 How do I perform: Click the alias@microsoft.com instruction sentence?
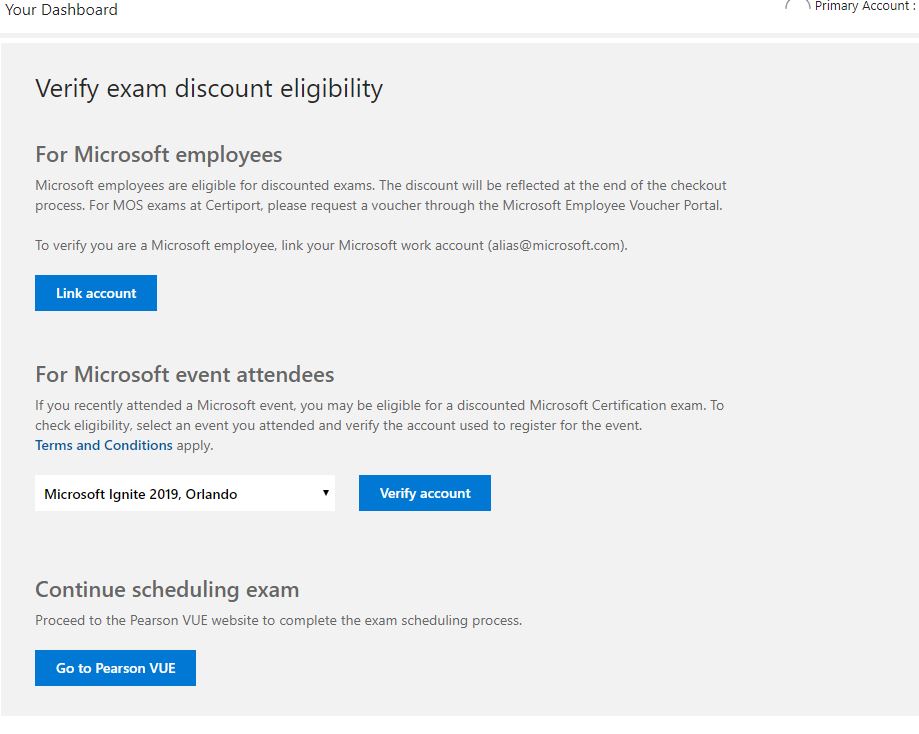tap(331, 245)
